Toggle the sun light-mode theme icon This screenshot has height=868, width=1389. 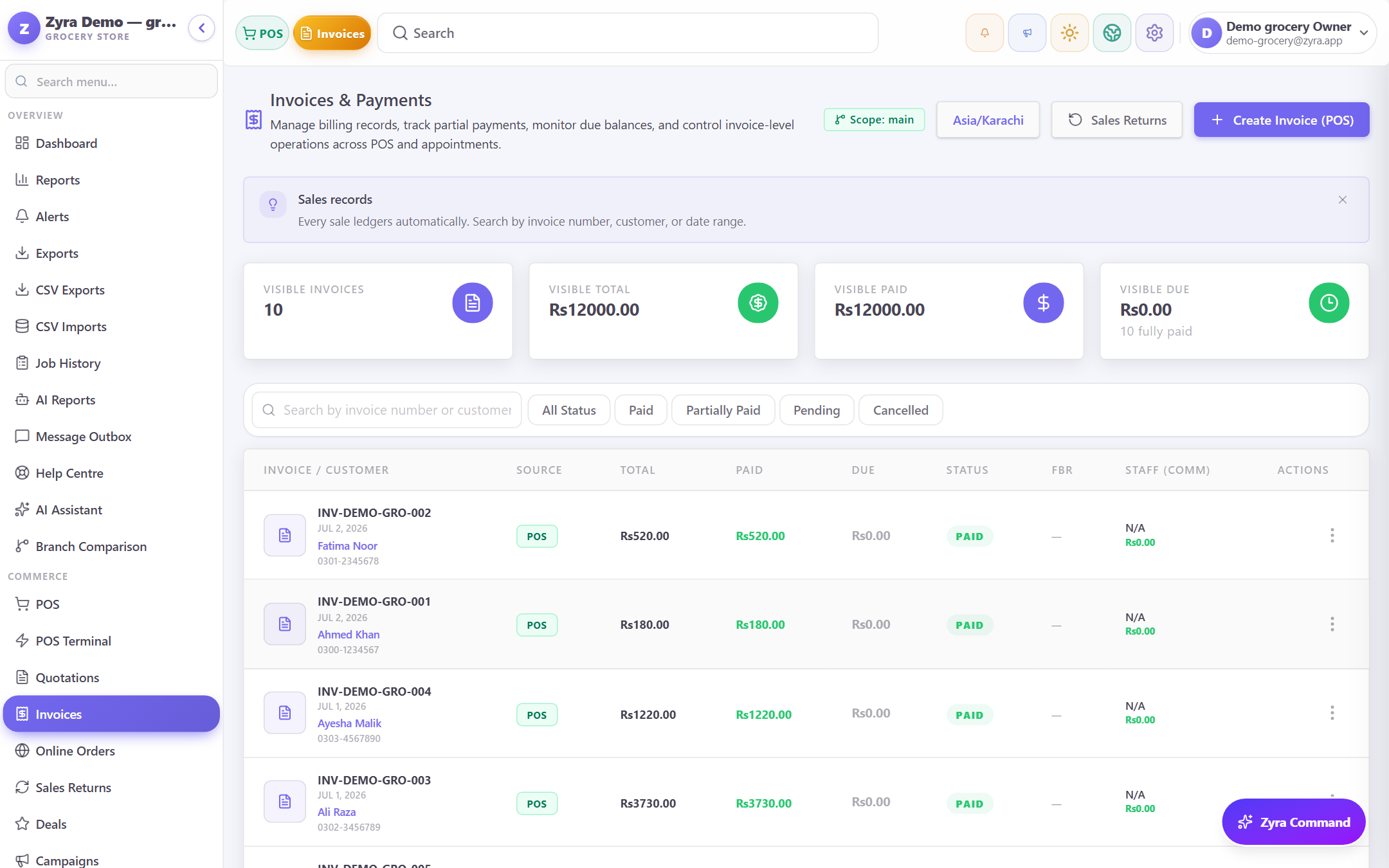point(1069,33)
